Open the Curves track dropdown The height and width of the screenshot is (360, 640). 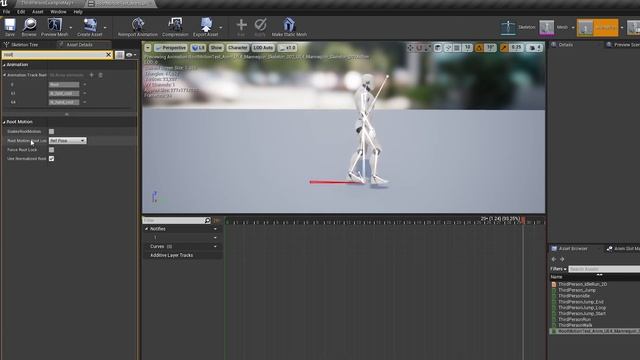coord(215,247)
